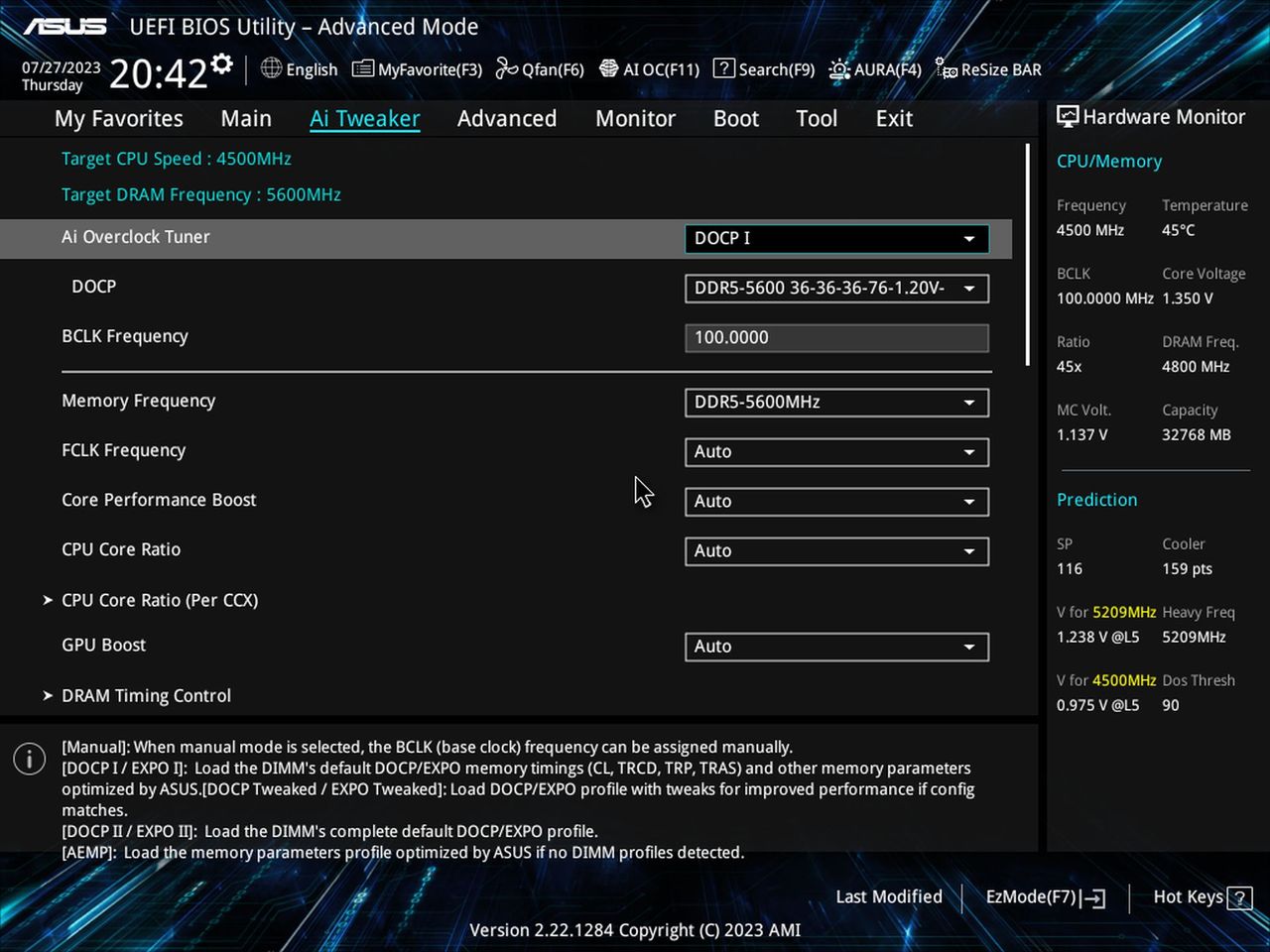This screenshot has height=952, width=1270.
Task: Open Ai Overclock Tuner dropdown
Action: 836,239
